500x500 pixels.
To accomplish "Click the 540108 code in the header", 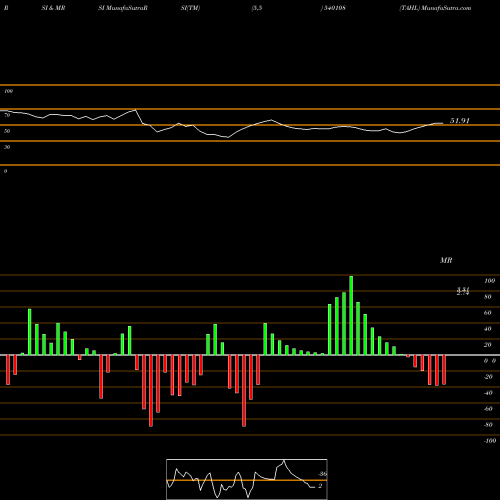I will click(x=334, y=8).
